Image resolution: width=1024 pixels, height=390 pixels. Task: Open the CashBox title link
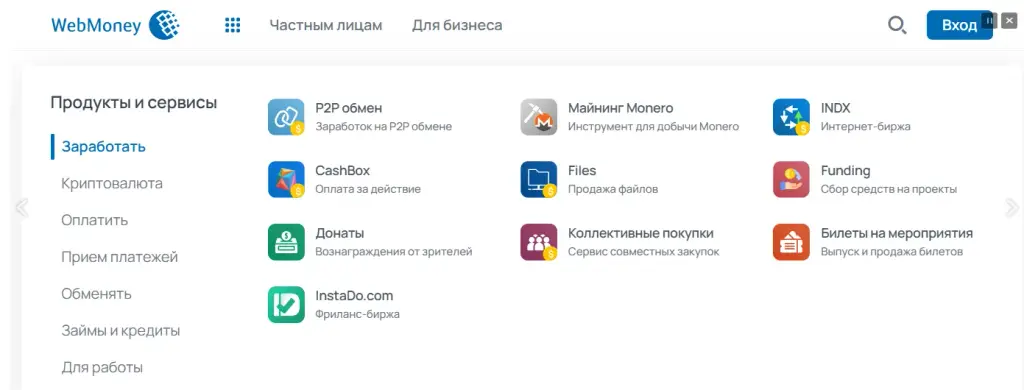[x=343, y=171]
